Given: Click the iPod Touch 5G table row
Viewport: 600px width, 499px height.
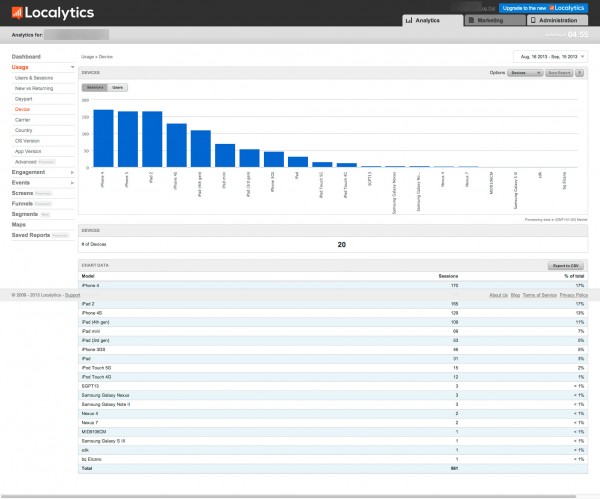Looking at the screenshot, I should coord(333,368).
